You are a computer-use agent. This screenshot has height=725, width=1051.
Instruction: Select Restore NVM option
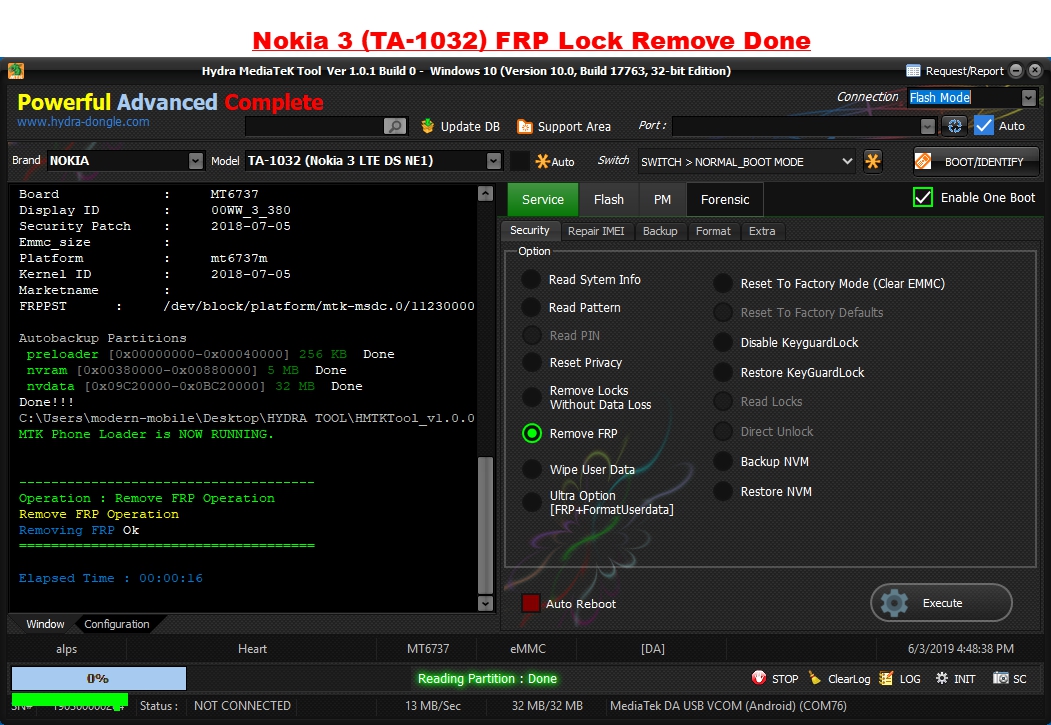pyautogui.click(x=723, y=492)
